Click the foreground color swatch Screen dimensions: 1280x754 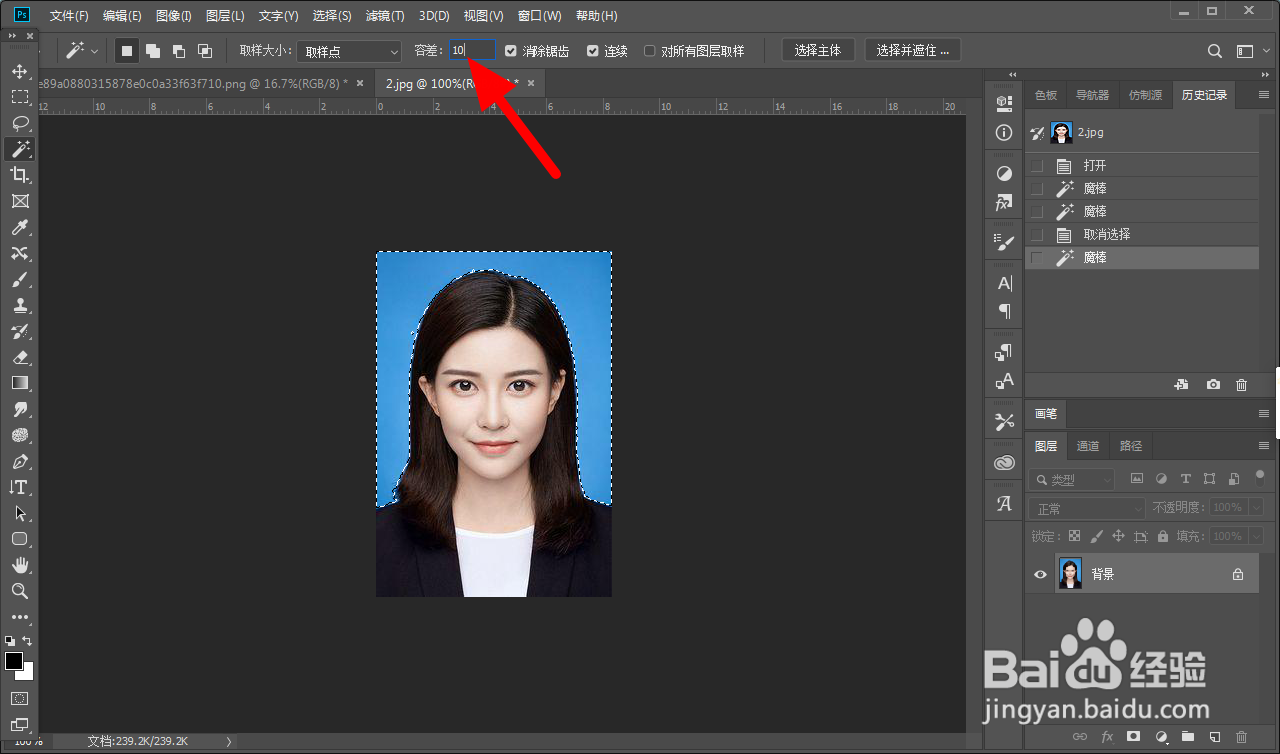pos(14,661)
